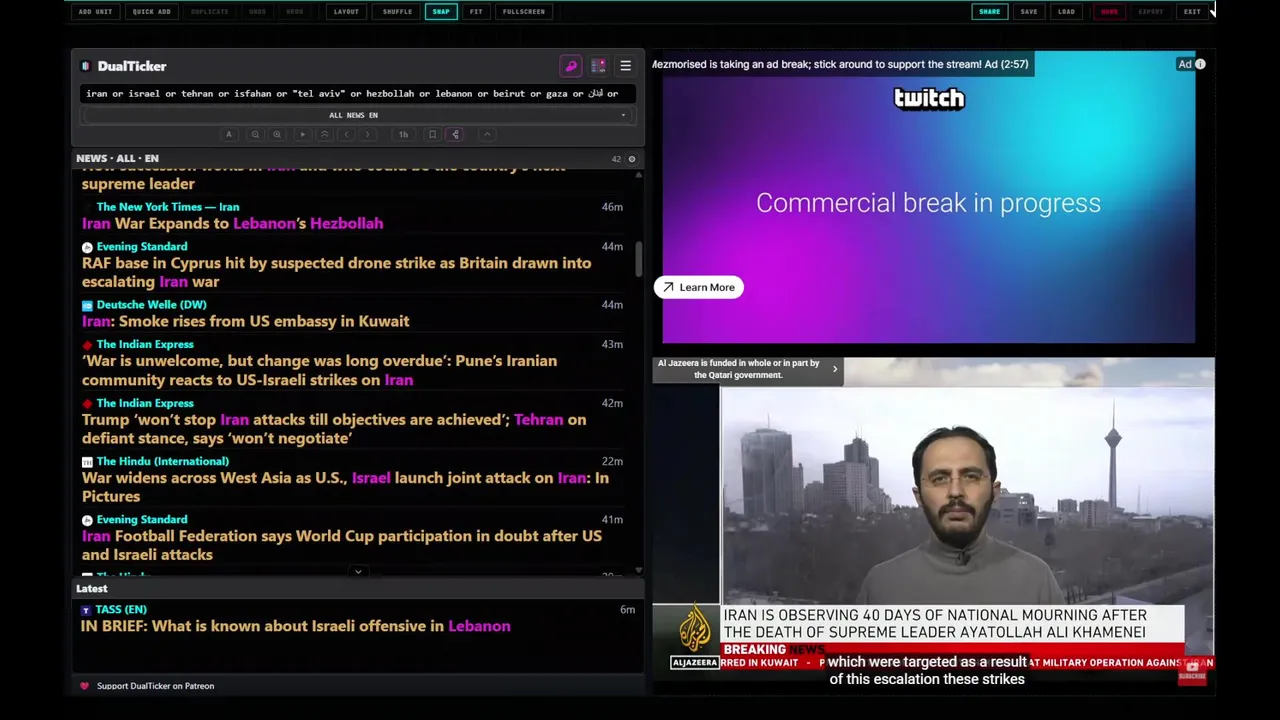Image resolution: width=1280 pixels, height=720 pixels.
Task: Click the pink key icon in DualTicker header
Action: [571, 66]
